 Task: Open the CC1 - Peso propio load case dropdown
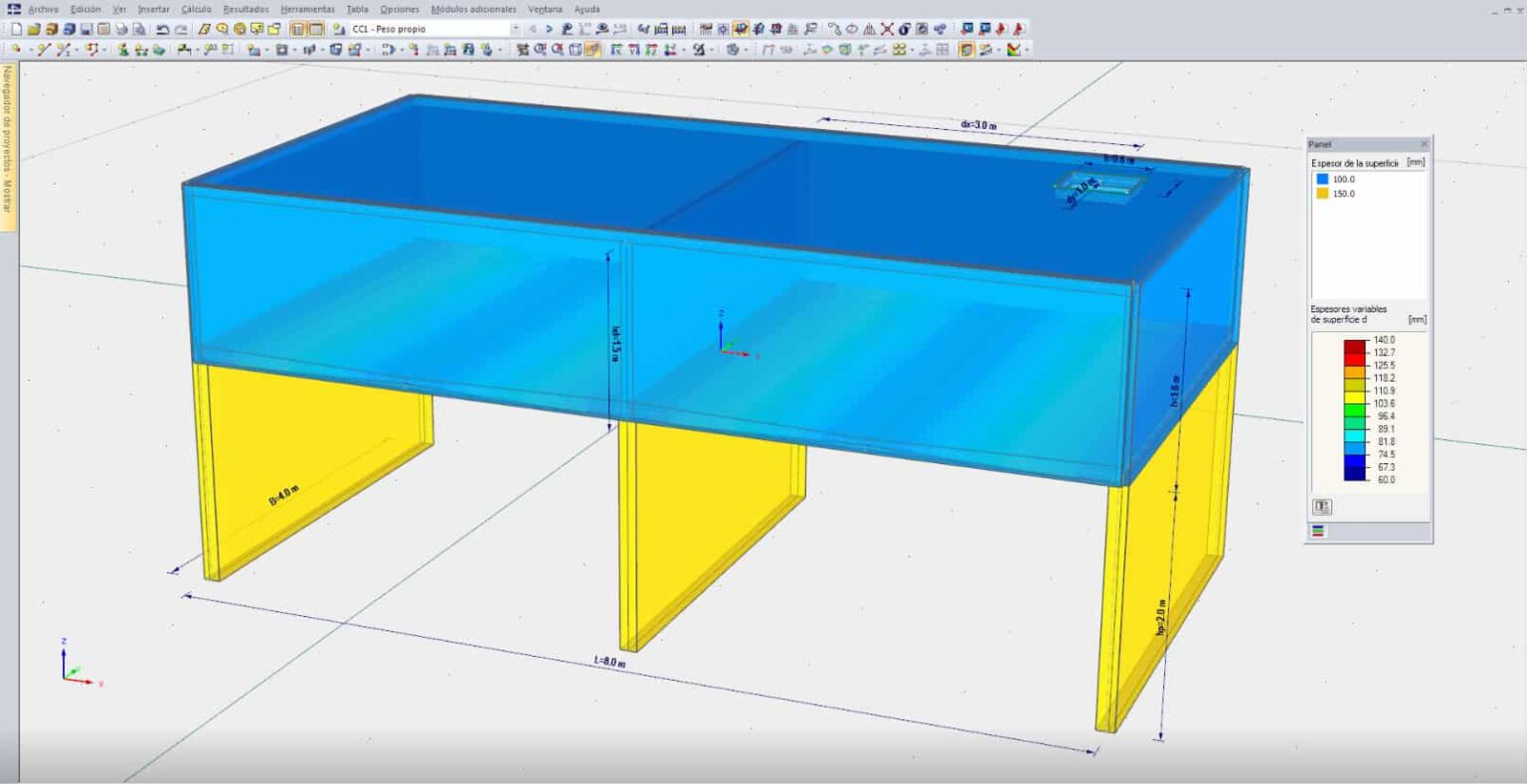point(516,29)
